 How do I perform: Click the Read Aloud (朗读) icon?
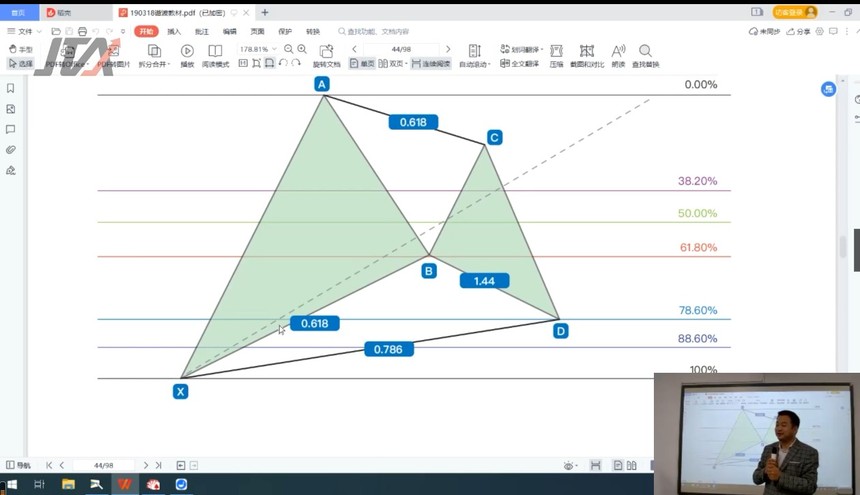[x=618, y=55]
